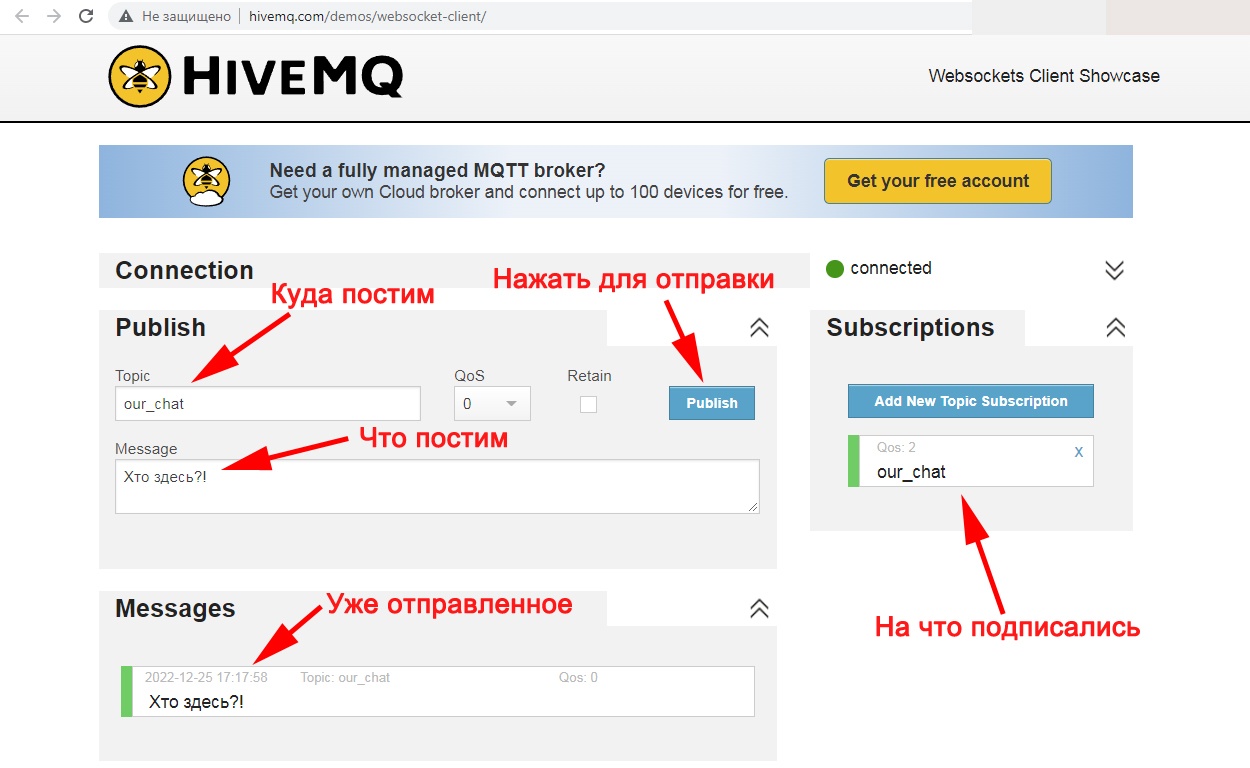Click the browser forward arrow icon
Viewport: 1250px width, 768px height.
pyautogui.click(x=53, y=16)
